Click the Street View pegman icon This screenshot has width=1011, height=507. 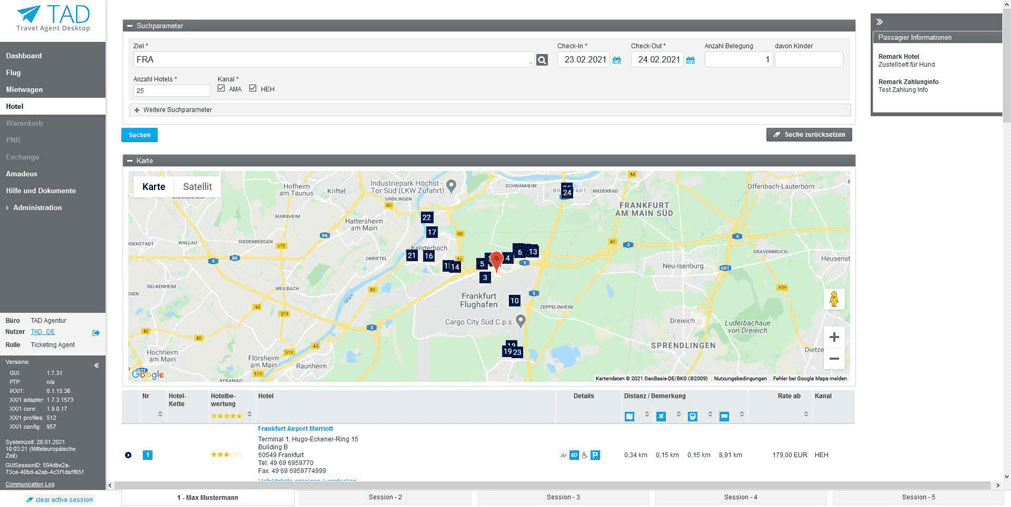pyautogui.click(x=833, y=299)
